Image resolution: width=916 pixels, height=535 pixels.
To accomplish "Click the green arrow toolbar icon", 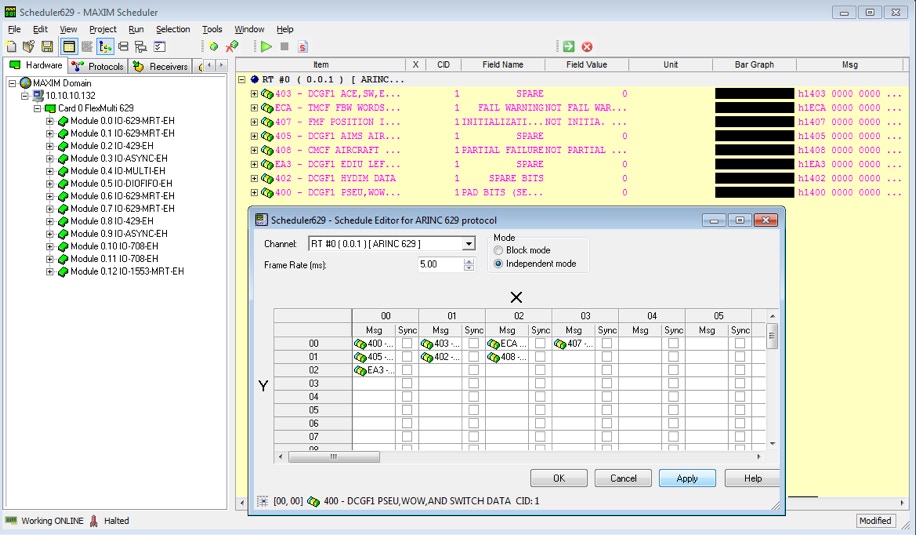I will pos(568,47).
